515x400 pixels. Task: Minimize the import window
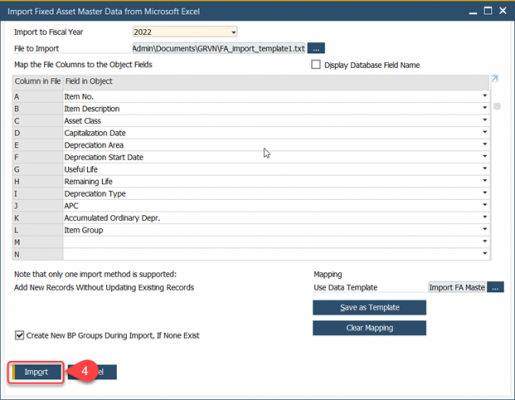[x=473, y=11]
